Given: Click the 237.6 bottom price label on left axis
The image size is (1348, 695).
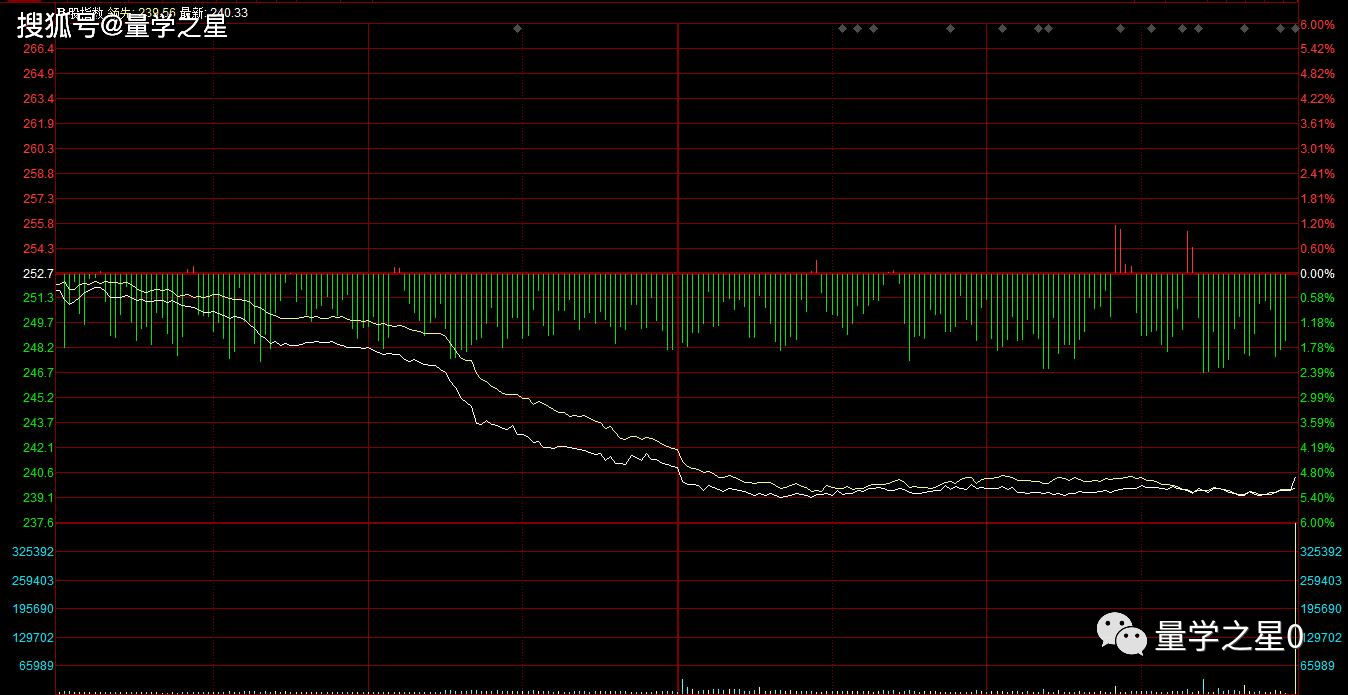Looking at the screenshot, I should 38,523.
